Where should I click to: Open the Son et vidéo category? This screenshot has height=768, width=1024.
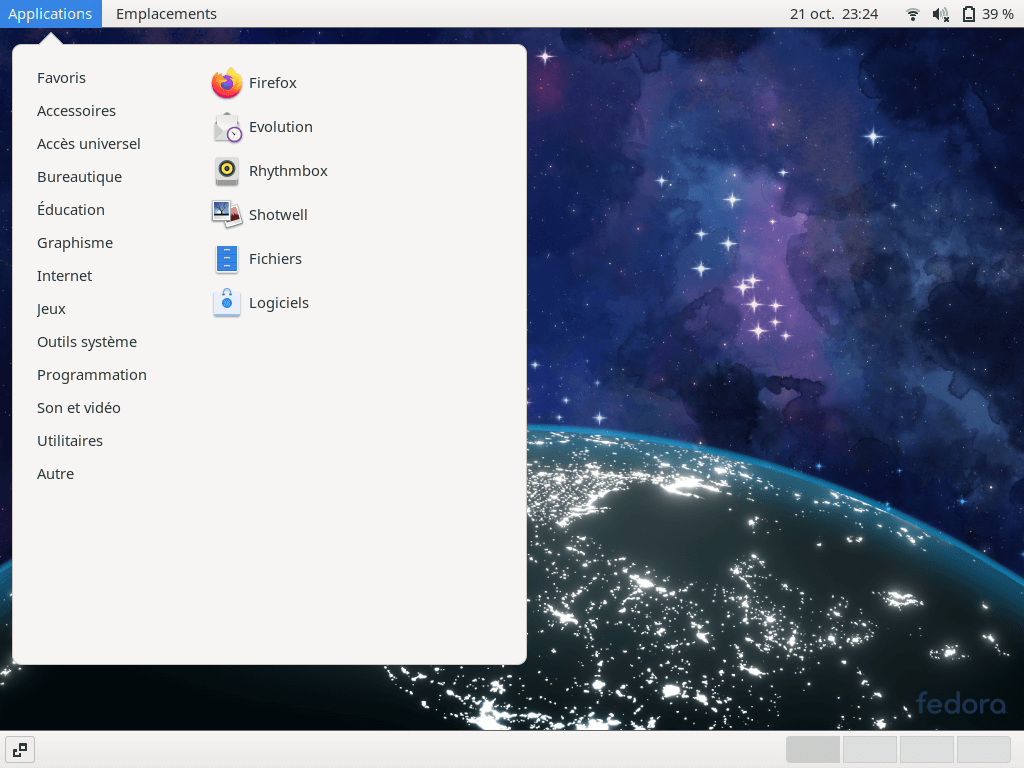click(79, 408)
